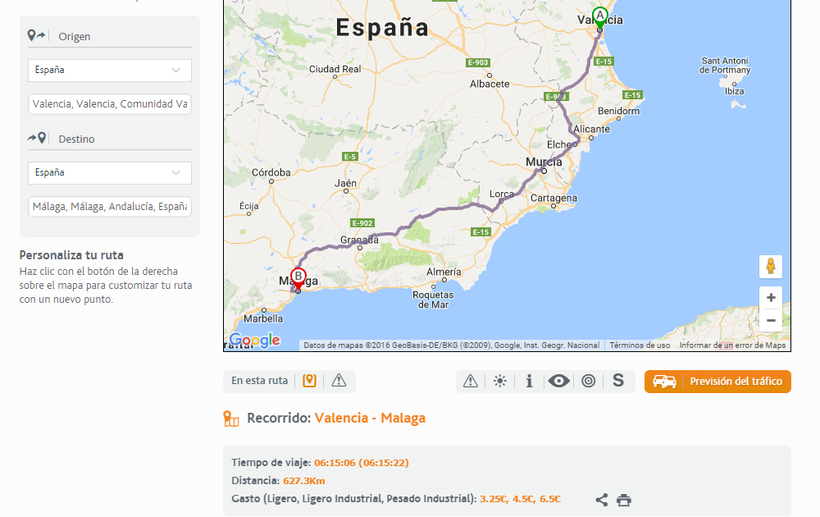Click the Córdoba label on the map

pos(271,173)
